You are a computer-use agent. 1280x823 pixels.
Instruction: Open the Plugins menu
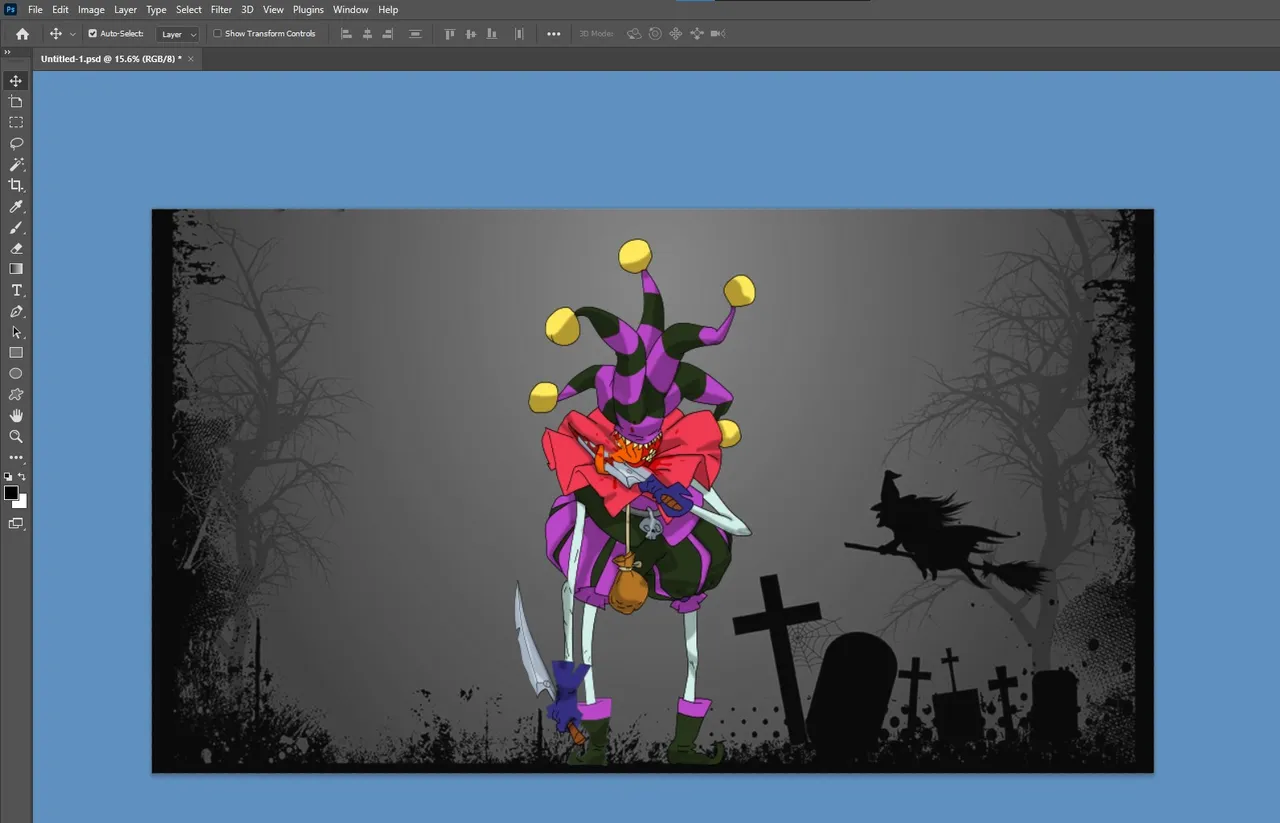pos(308,10)
